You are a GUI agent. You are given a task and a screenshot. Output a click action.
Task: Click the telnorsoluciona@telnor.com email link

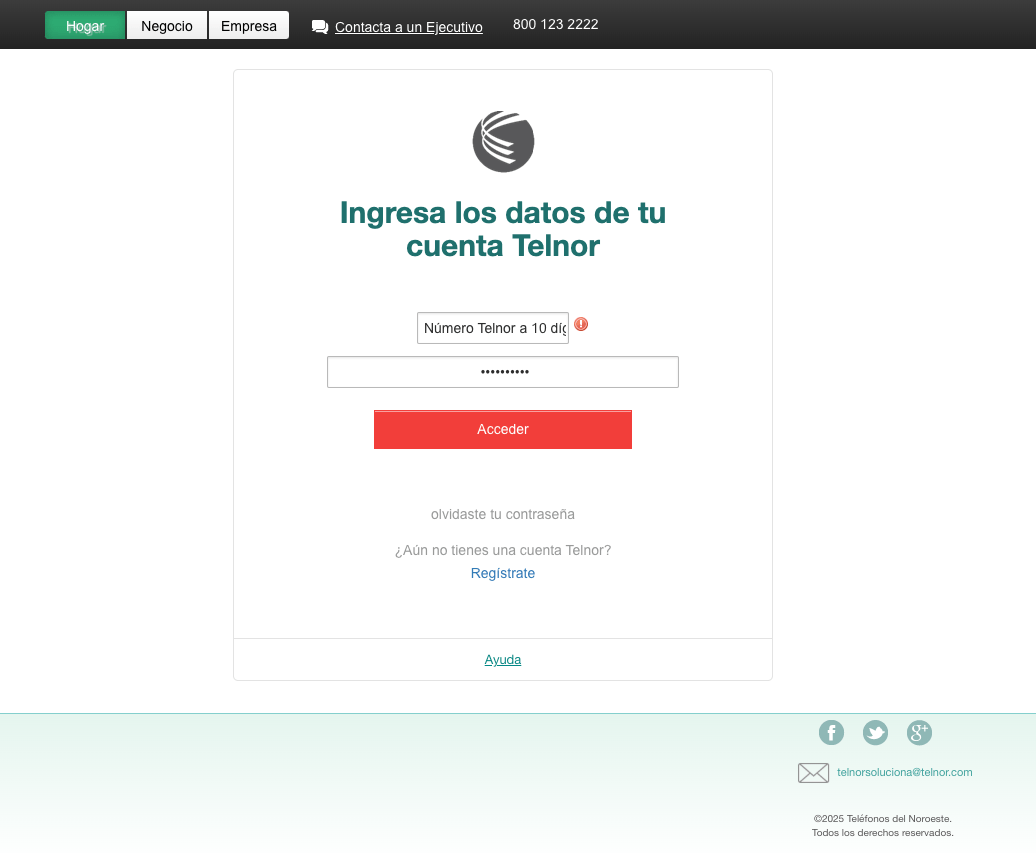[904, 772]
